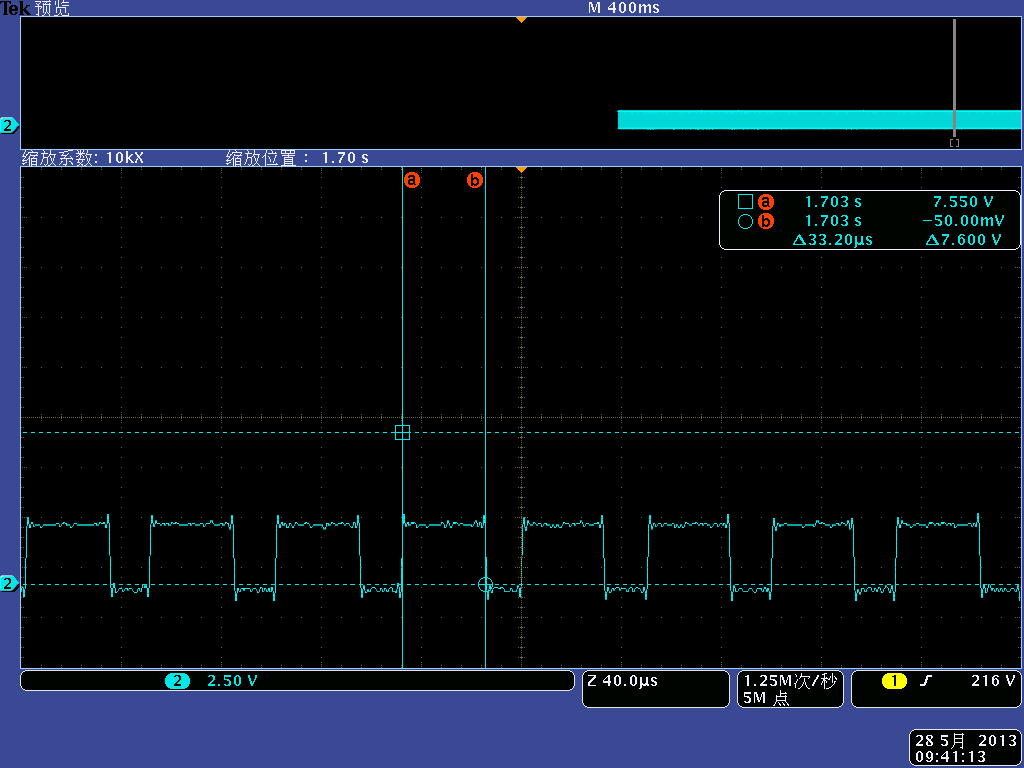
Task: Click channel 2 ground indicator in zoom view
Action: click(x=8, y=583)
